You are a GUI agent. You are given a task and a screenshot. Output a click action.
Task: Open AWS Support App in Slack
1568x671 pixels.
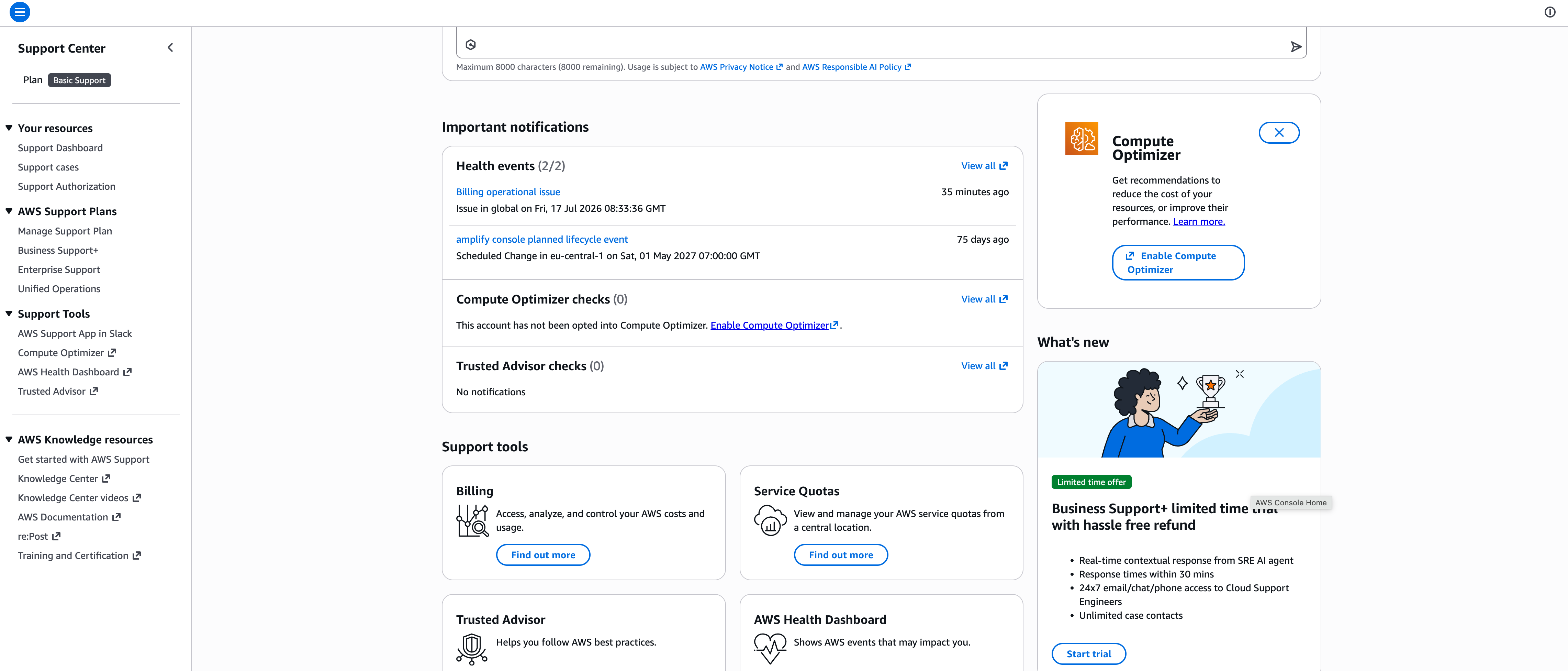pyautogui.click(x=75, y=334)
